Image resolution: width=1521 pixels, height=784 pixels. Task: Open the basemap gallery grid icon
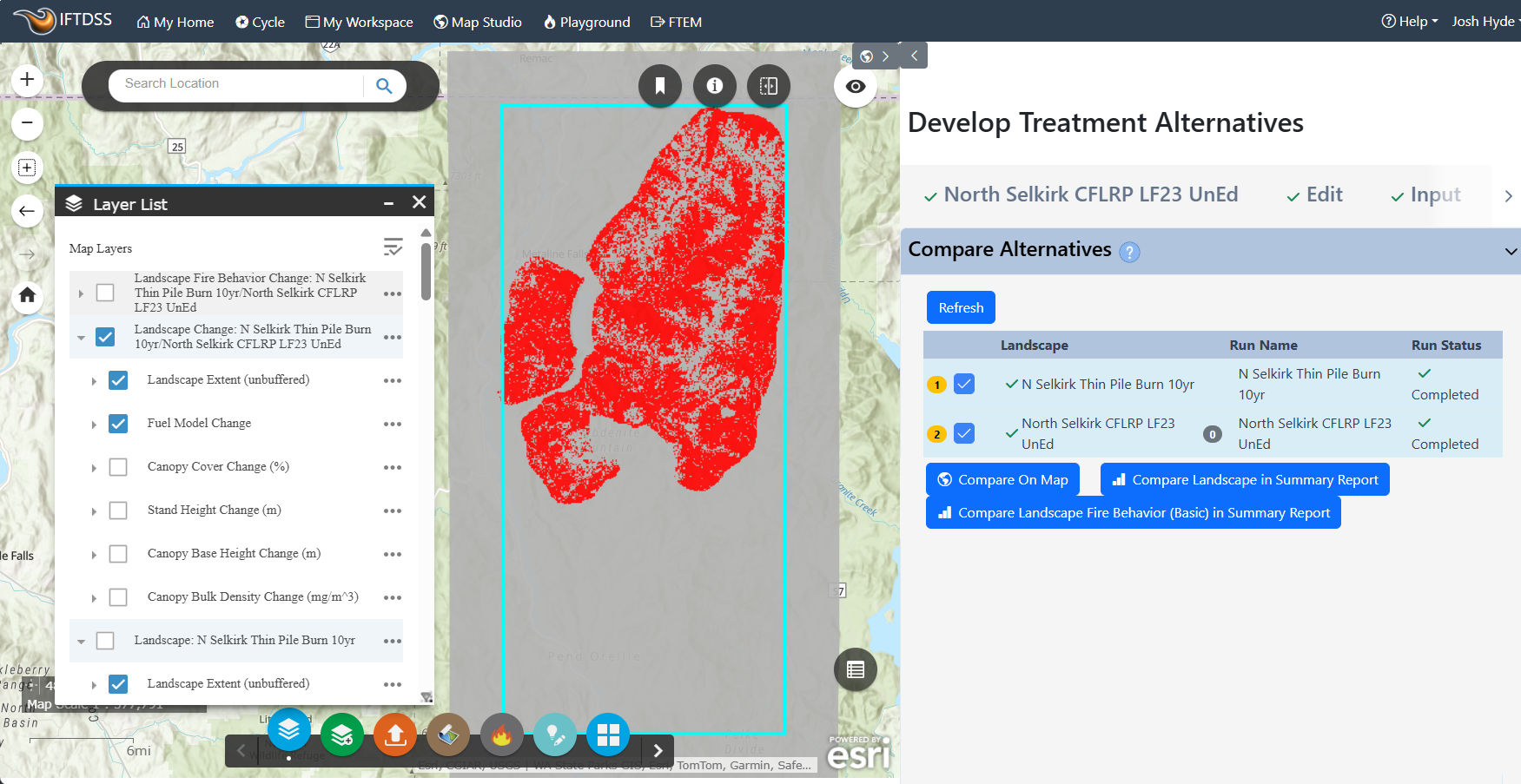click(608, 735)
